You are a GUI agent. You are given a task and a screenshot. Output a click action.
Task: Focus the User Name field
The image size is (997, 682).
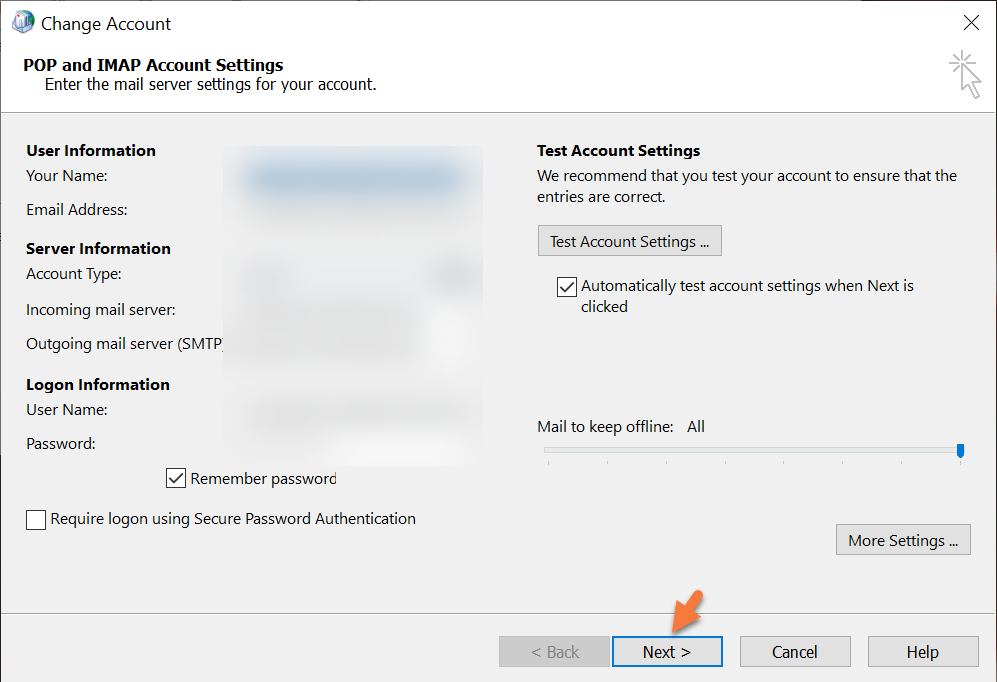[x=352, y=410]
